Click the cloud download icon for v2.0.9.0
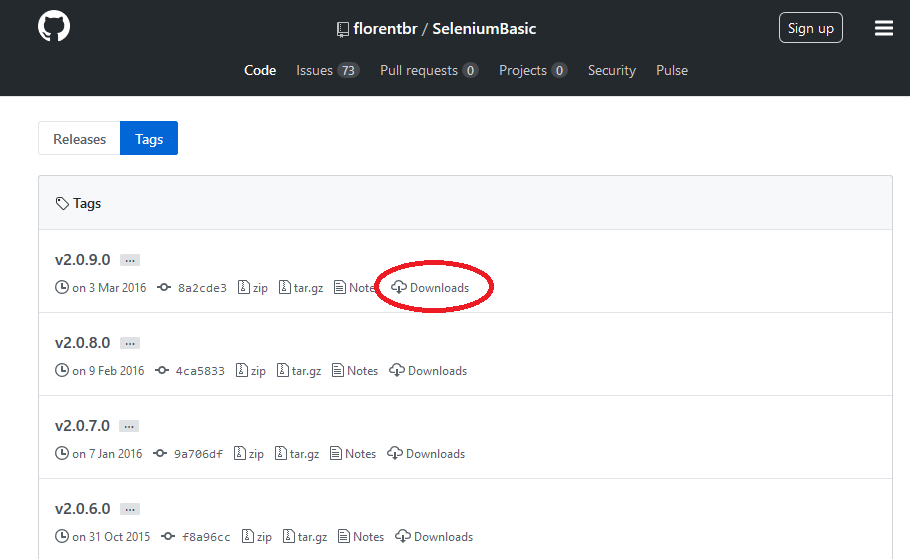Image resolution: width=910 pixels, height=559 pixels. [399, 287]
